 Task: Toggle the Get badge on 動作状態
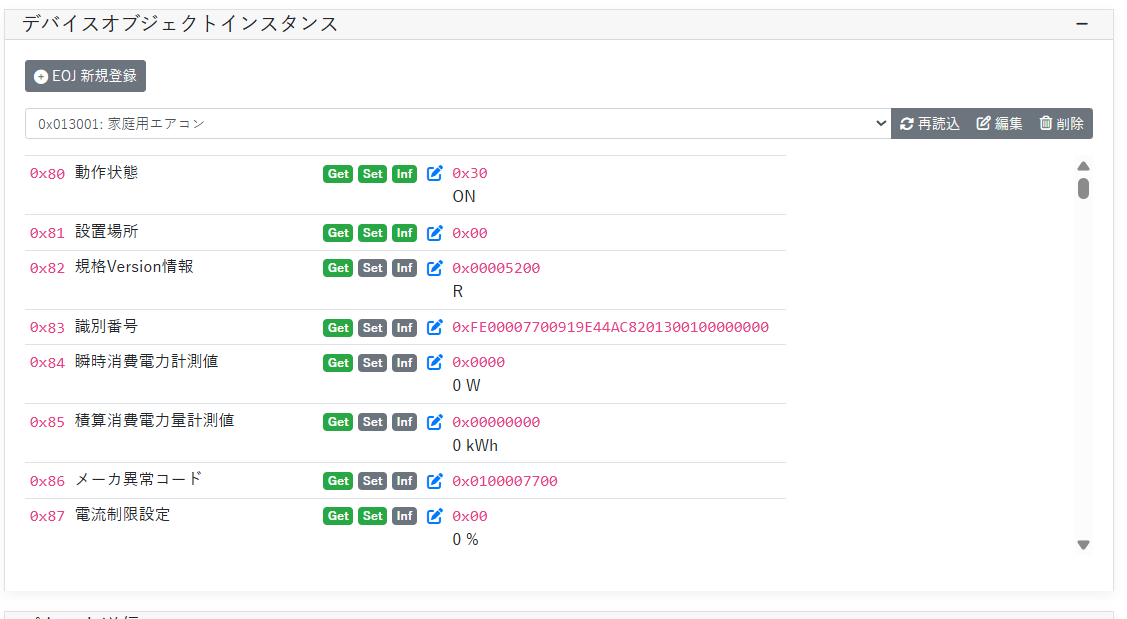[338, 173]
